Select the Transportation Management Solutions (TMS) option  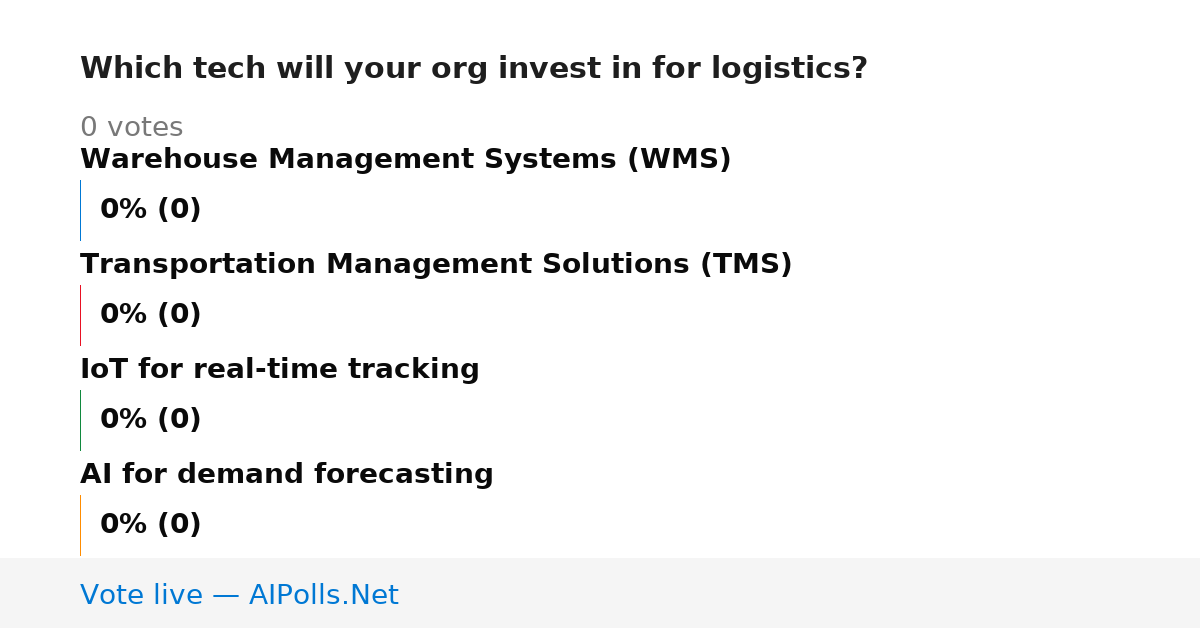(436, 265)
